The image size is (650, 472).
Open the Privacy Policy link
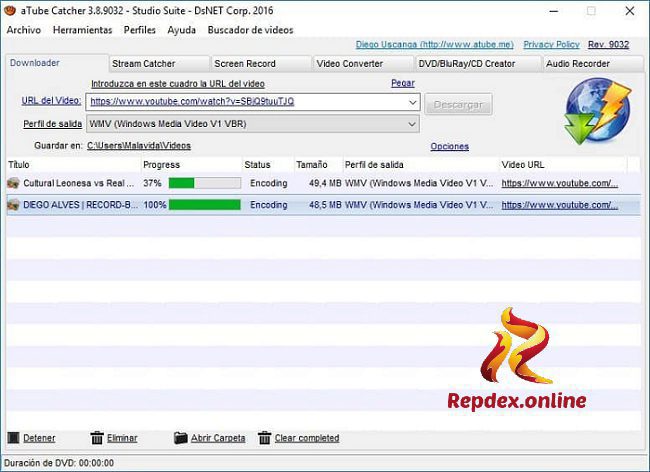pos(551,45)
